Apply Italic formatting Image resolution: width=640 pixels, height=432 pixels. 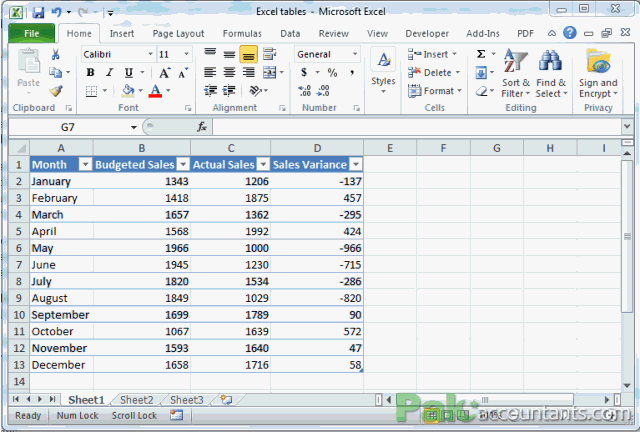(109, 73)
